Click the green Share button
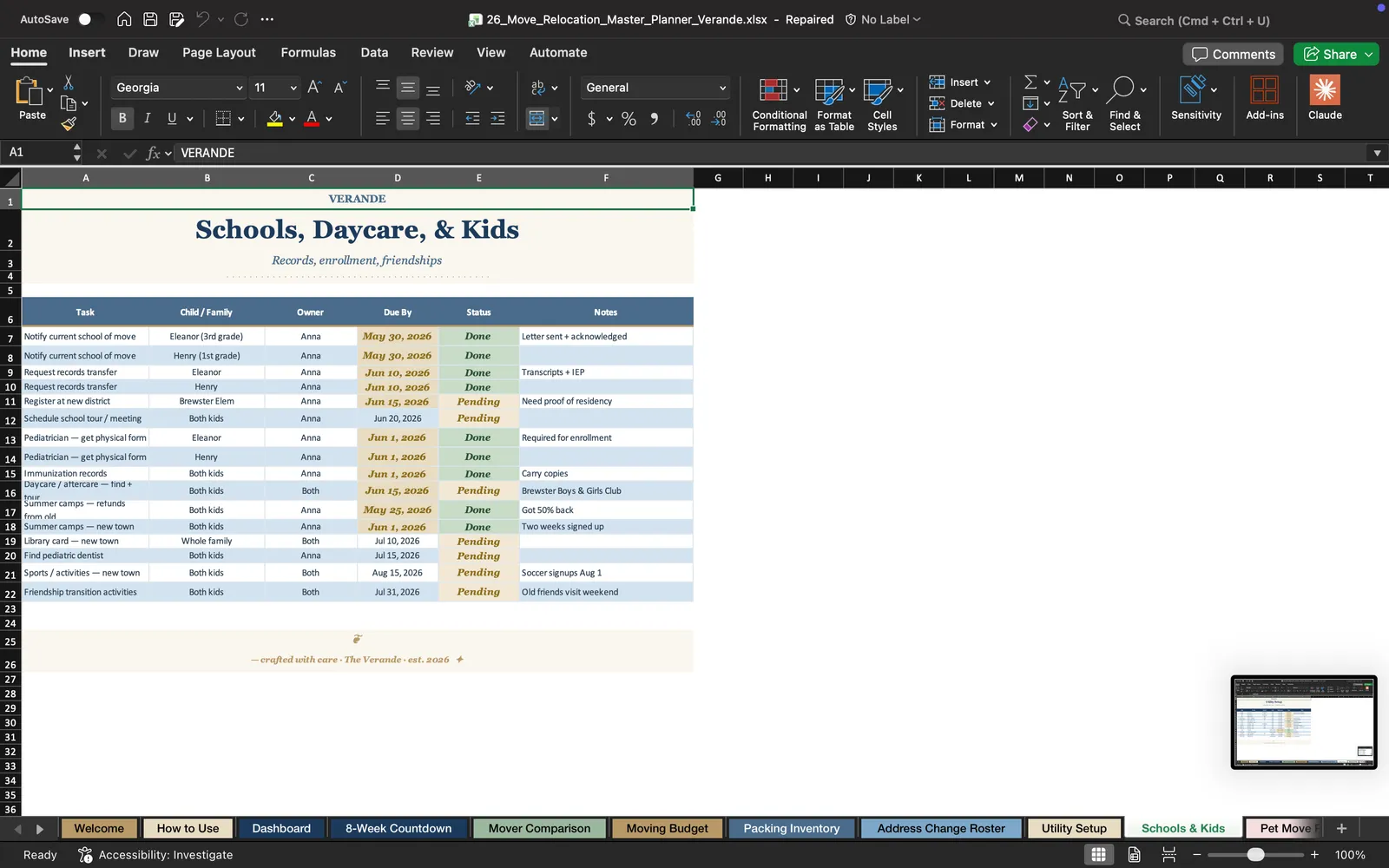 click(1336, 54)
